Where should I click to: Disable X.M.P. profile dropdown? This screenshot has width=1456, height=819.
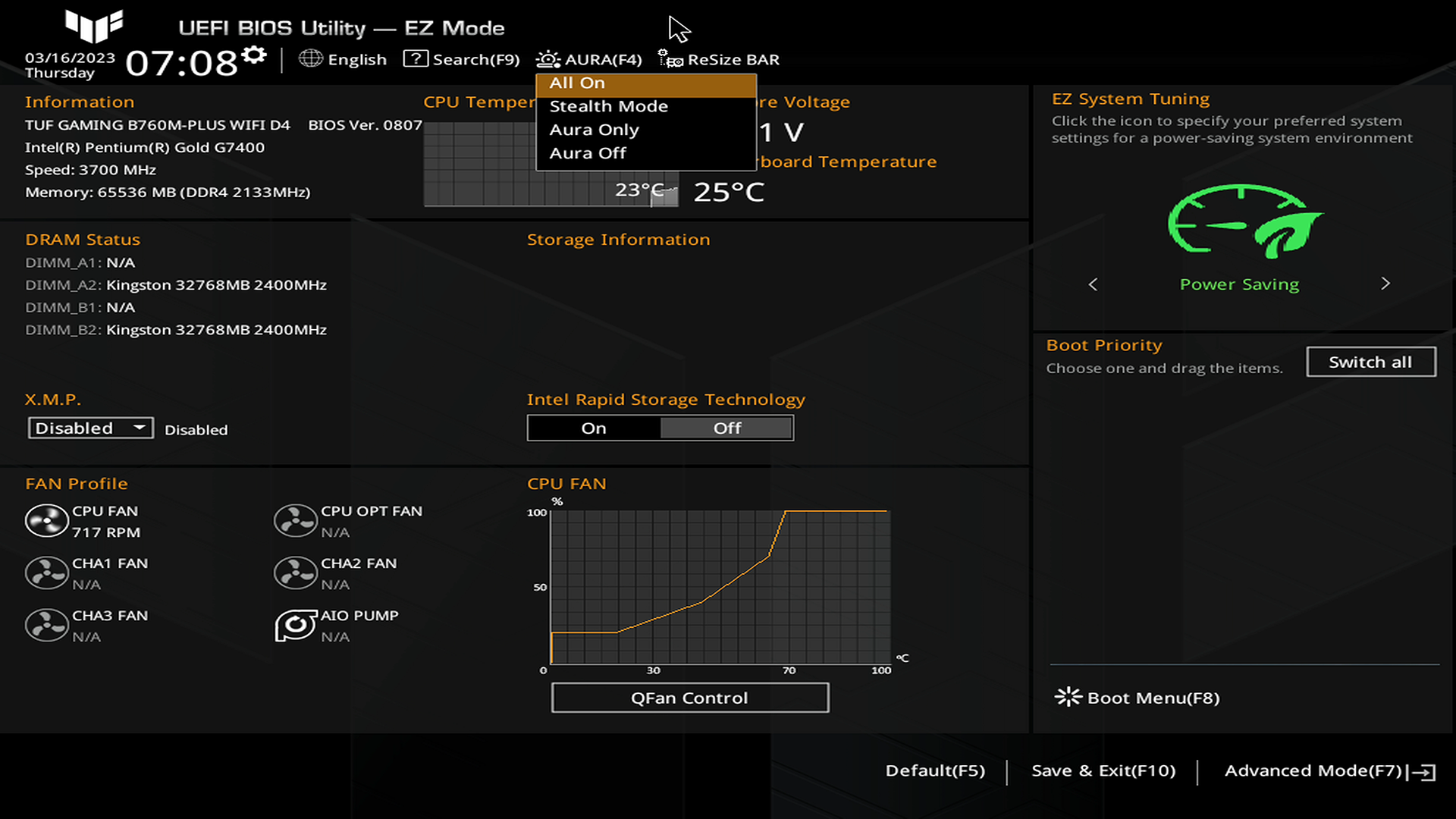(89, 427)
